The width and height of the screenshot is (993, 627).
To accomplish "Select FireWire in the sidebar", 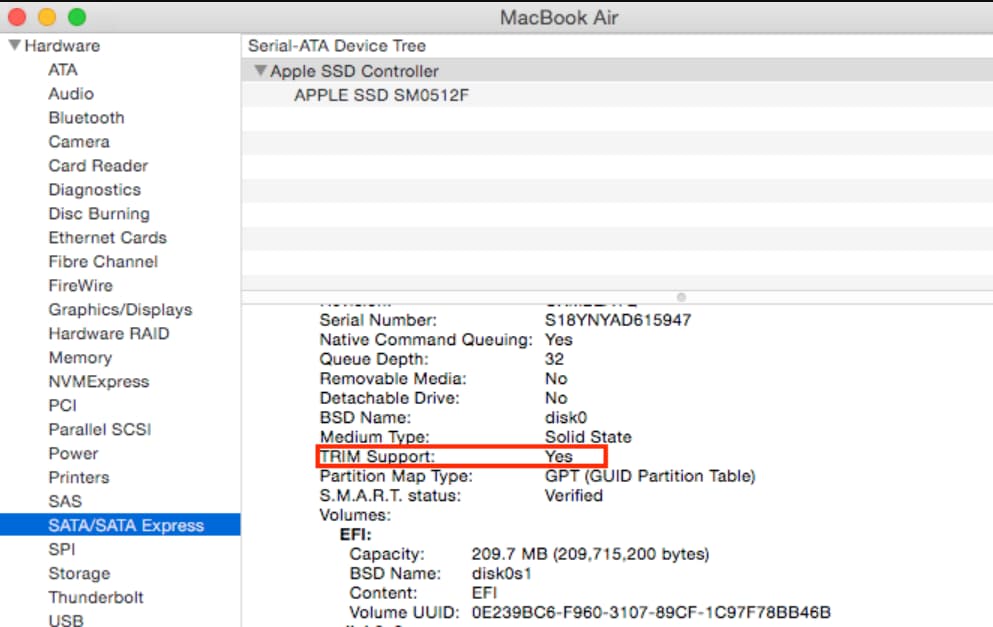I will click(x=80, y=286).
